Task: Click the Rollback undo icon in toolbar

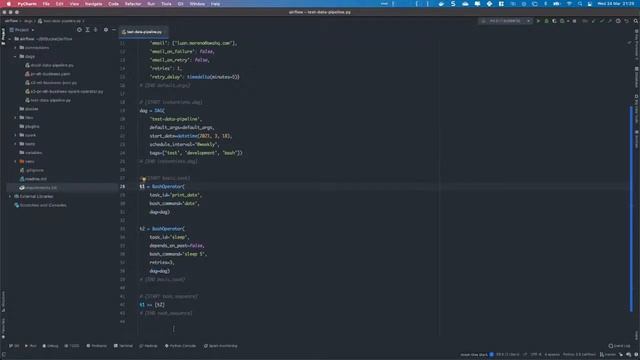Action: click(627, 21)
